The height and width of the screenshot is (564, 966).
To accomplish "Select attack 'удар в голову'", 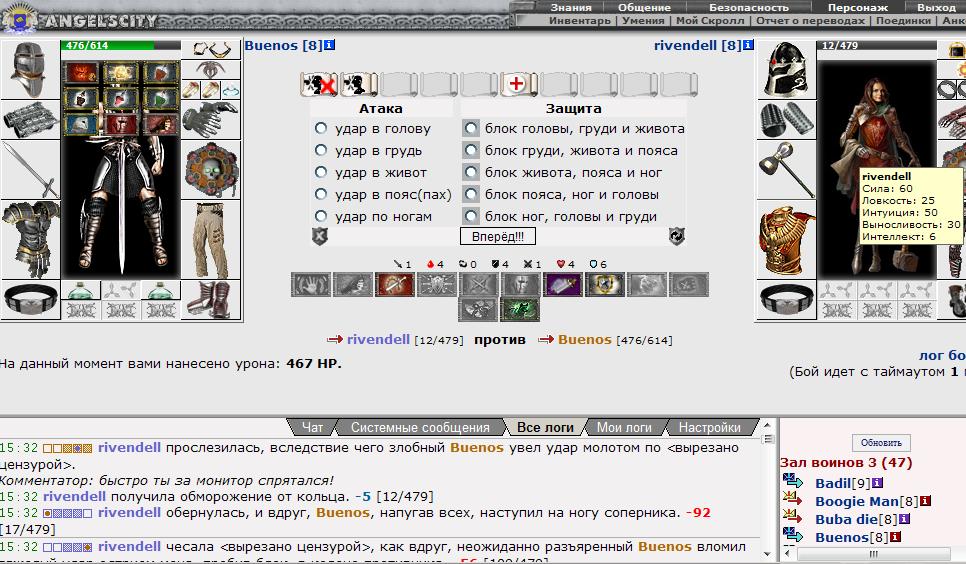I will tap(321, 128).
